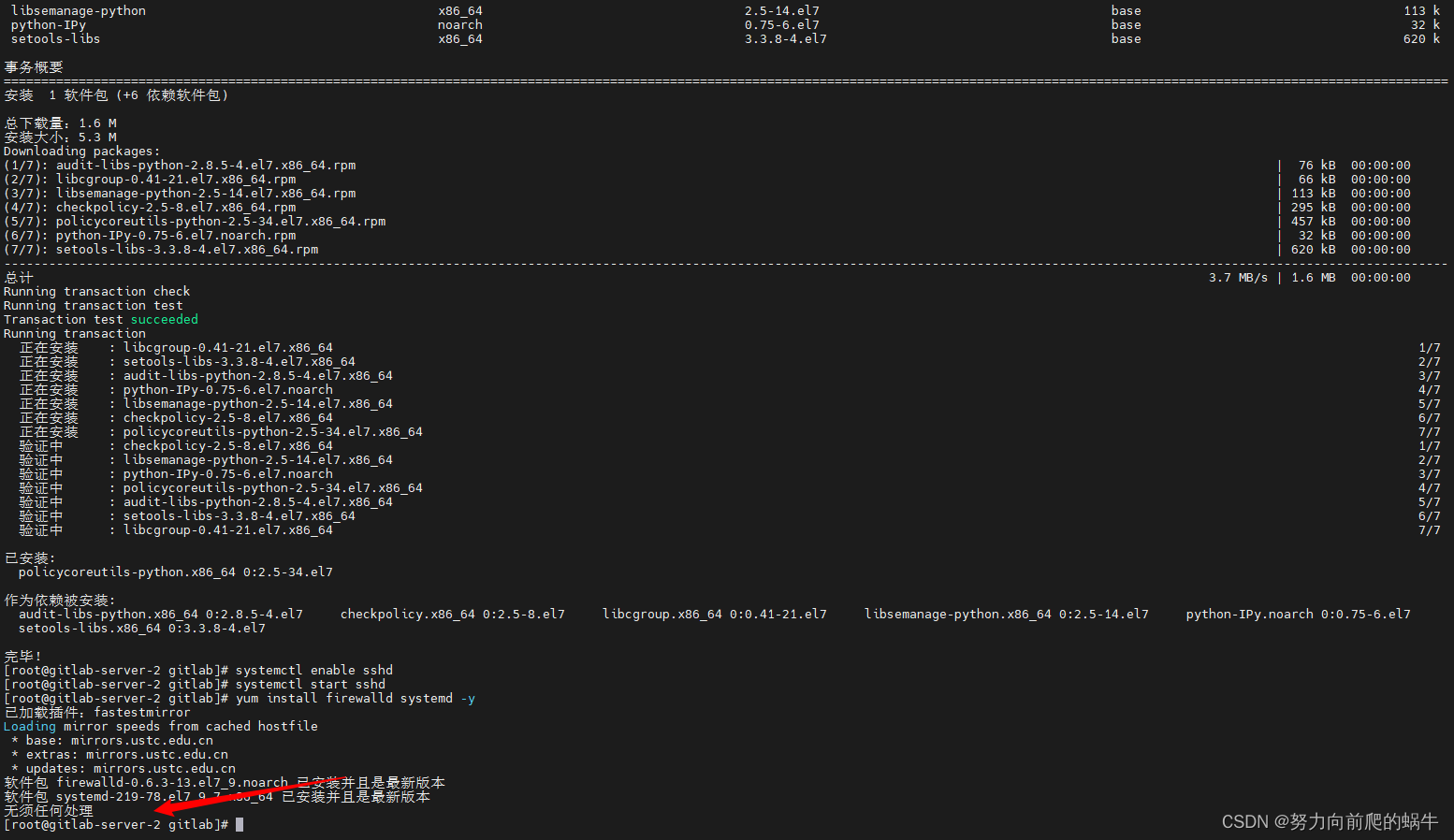Select "Loading mirror speeds from cached hostfile" line

pyautogui.click(x=161, y=727)
